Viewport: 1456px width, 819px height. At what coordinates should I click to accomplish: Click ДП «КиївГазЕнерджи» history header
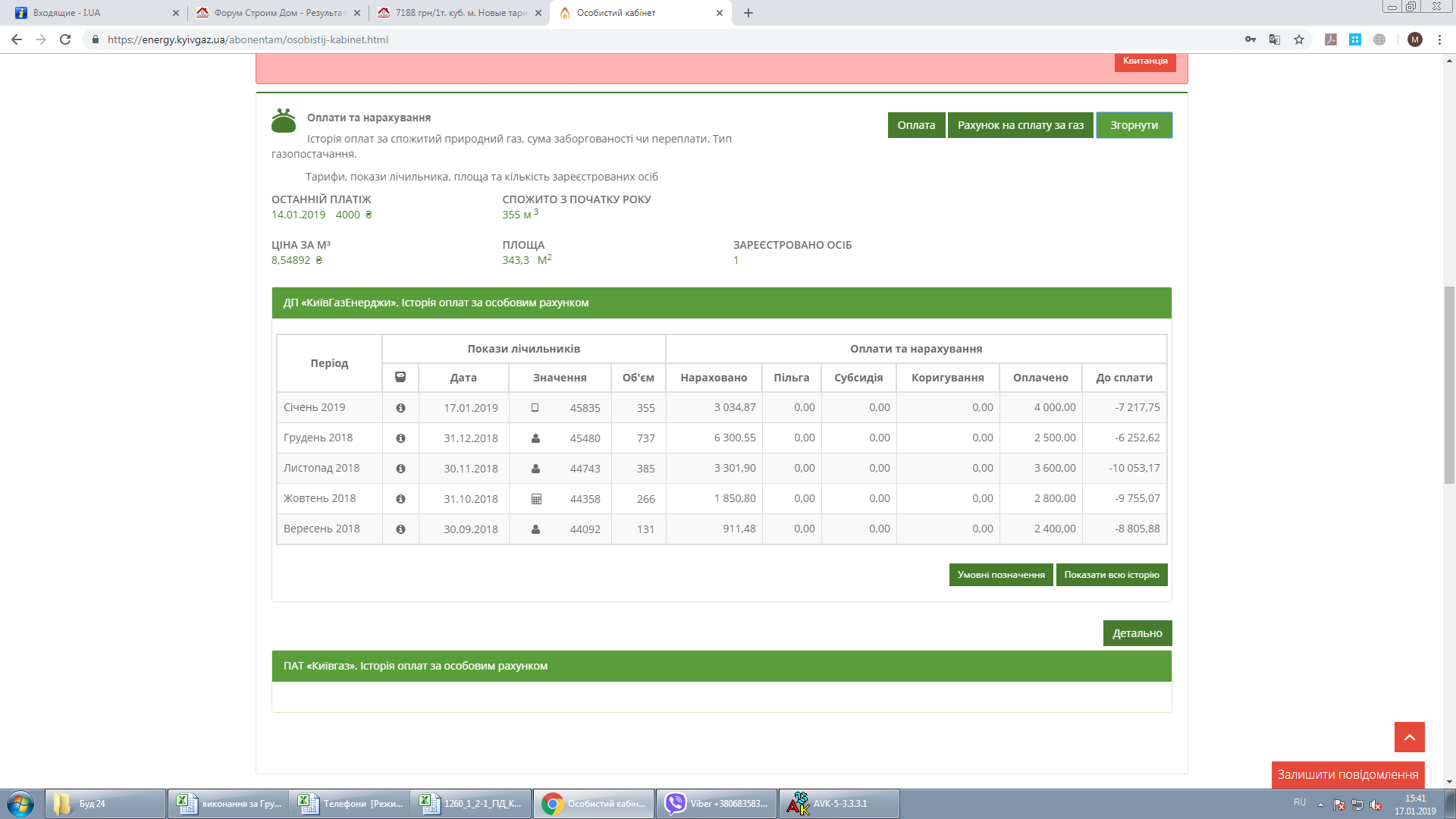[721, 303]
